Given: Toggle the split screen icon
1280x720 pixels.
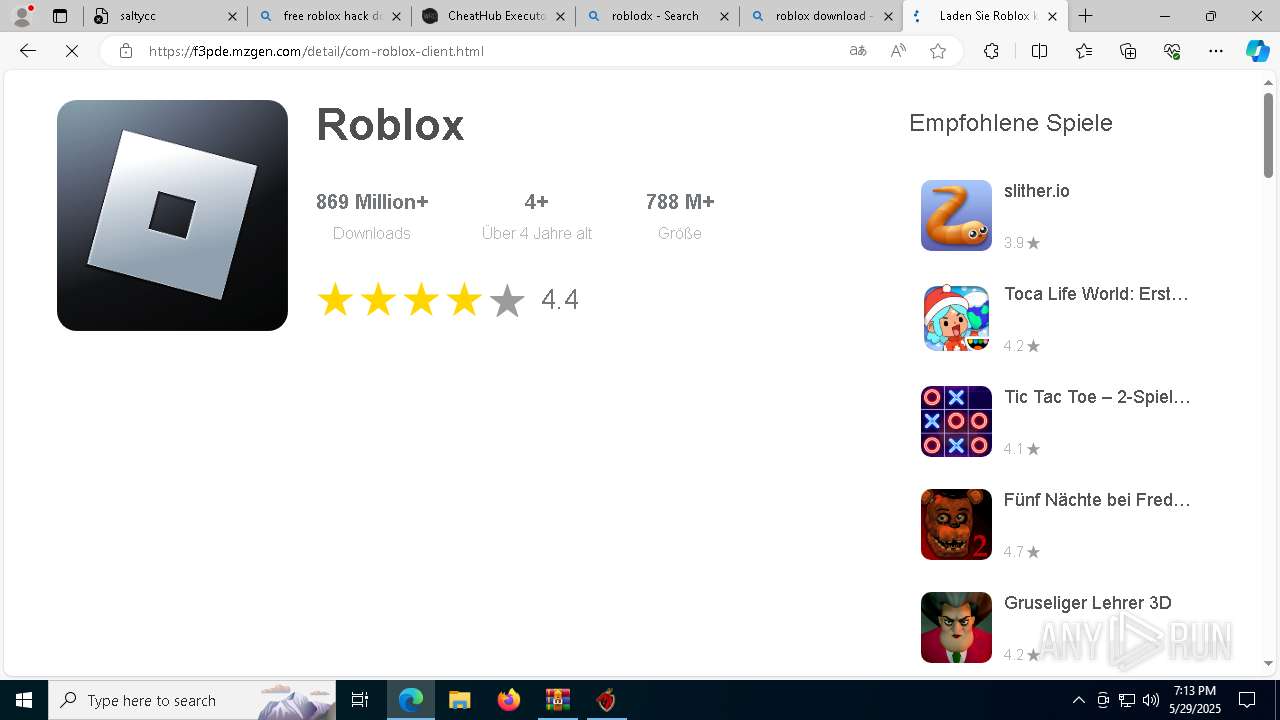Looking at the screenshot, I should pos(1039,51).
